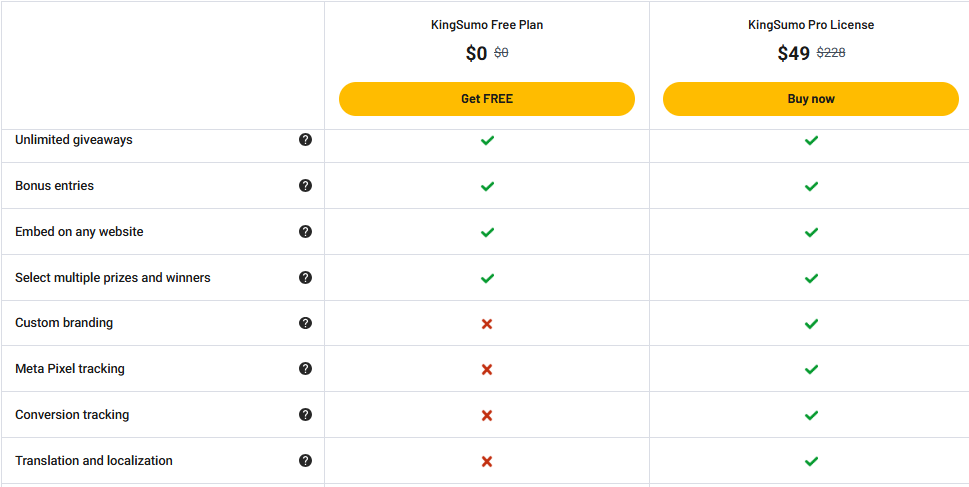Viewport: 969px width, 487px height.
Task: Click the red X for Custom branding in Free Plan
Action: coord(487,324)
